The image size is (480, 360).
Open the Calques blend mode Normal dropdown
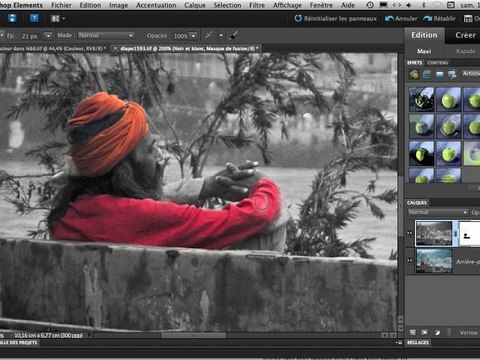[x=438, y=212]
